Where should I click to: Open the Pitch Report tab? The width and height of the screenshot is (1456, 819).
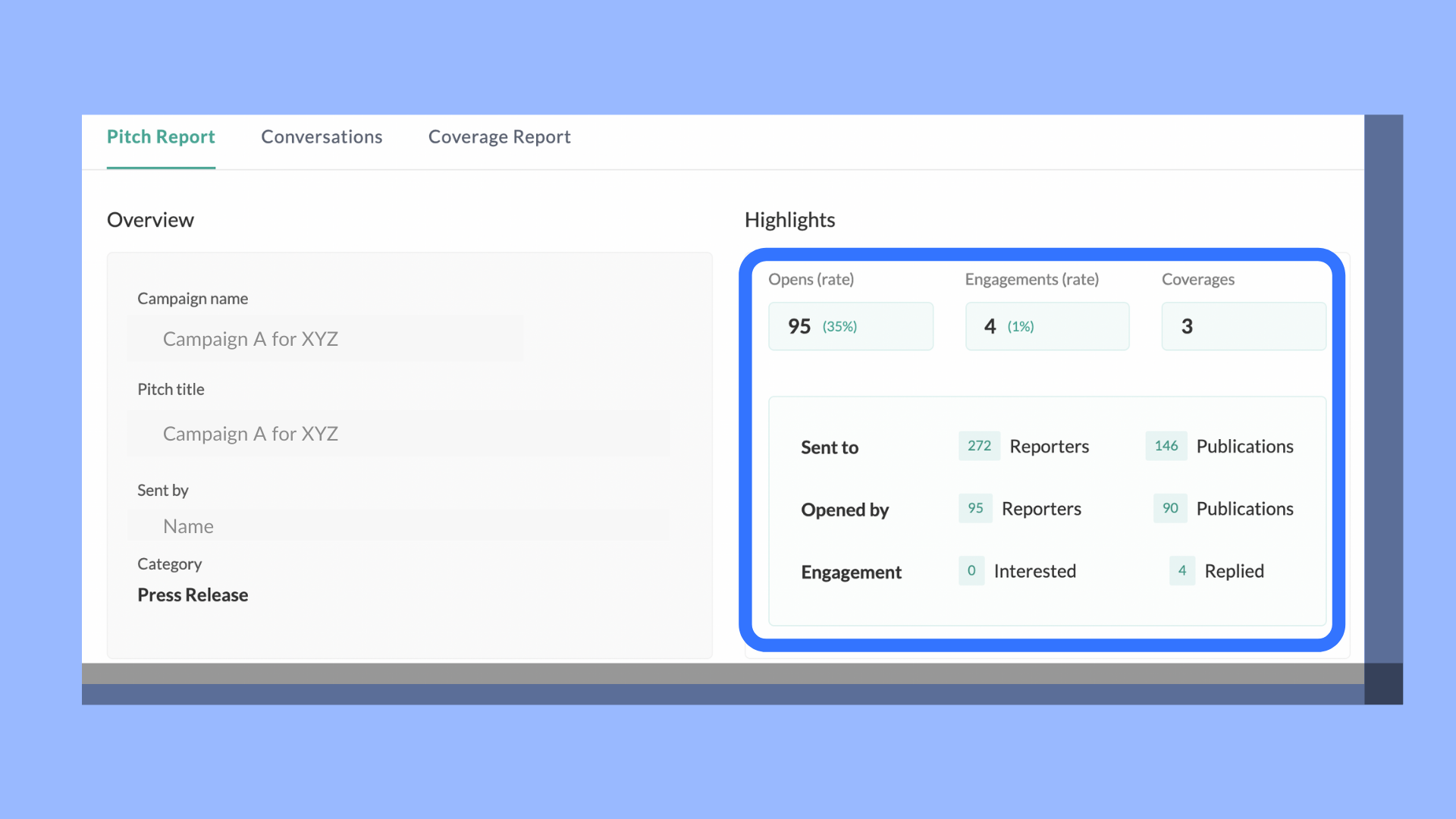[x=161, y=137]
